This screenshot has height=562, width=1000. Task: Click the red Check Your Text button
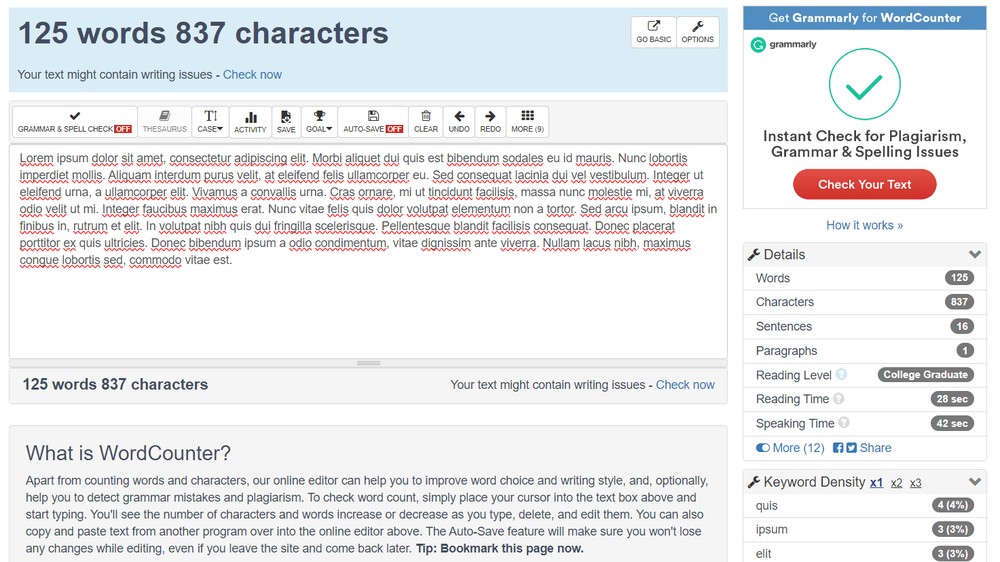coord(864,184)
